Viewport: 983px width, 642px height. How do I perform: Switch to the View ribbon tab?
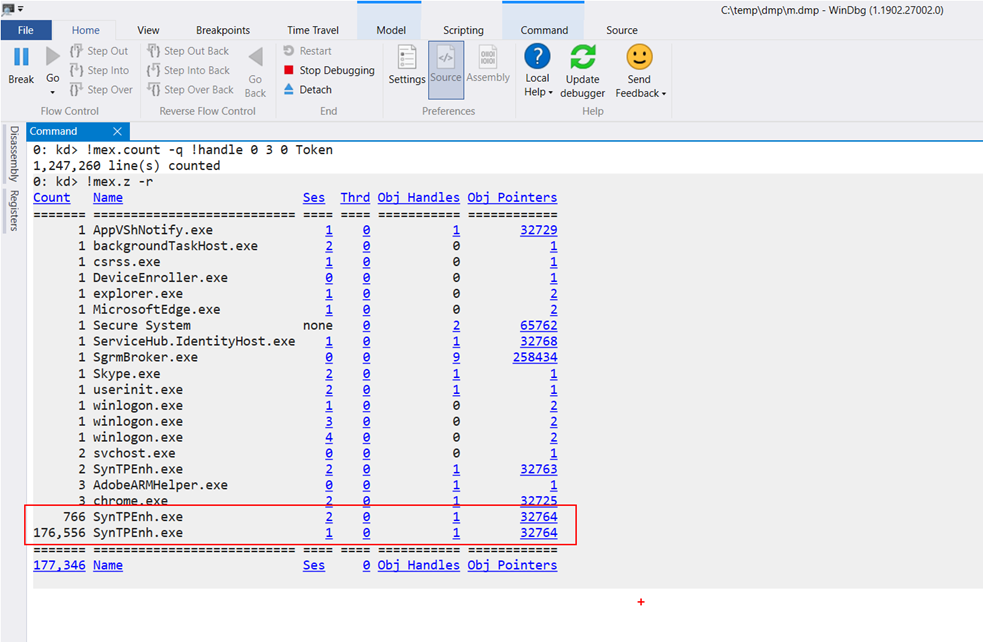[148, 30]
